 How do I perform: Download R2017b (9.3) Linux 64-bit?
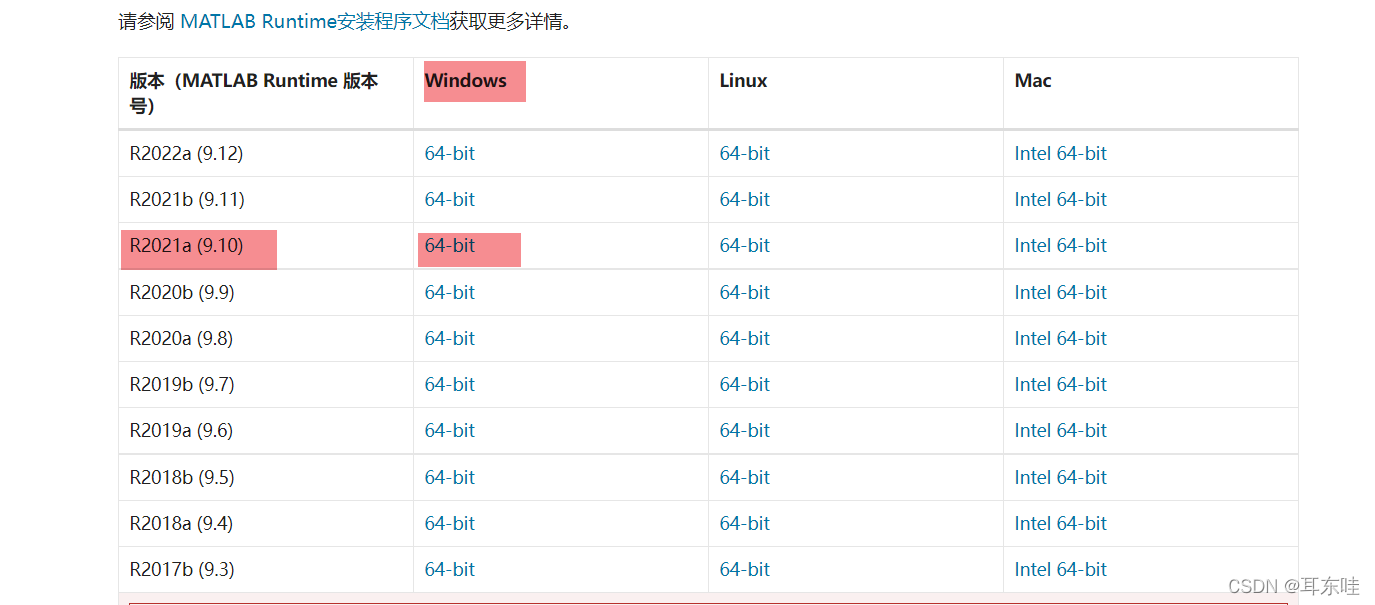tap(745, 570)
